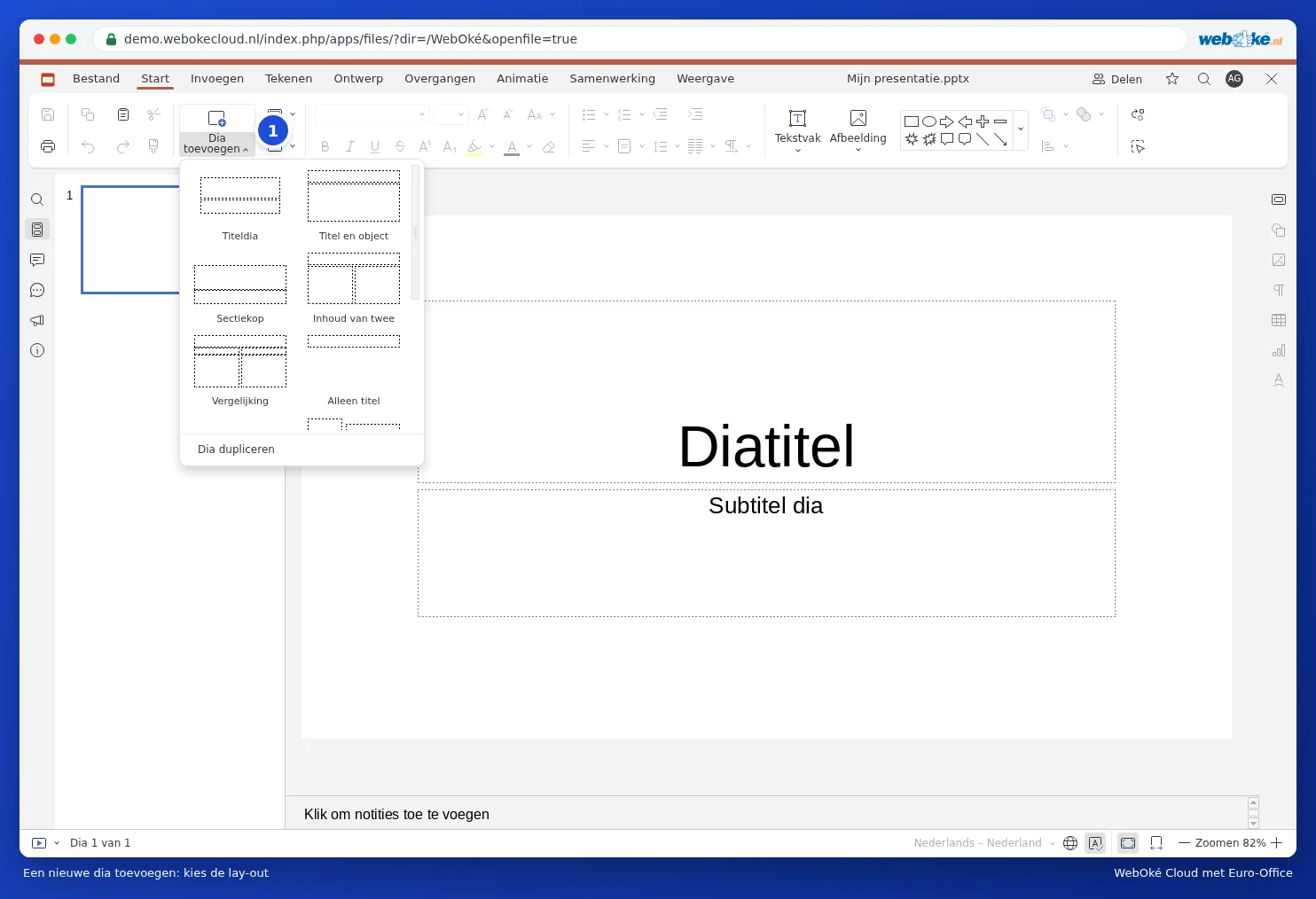This screenshot has width=1316, height=899.
Task: Toggle italic formatting
Action: pyautogui.click(x=350, y=146)
